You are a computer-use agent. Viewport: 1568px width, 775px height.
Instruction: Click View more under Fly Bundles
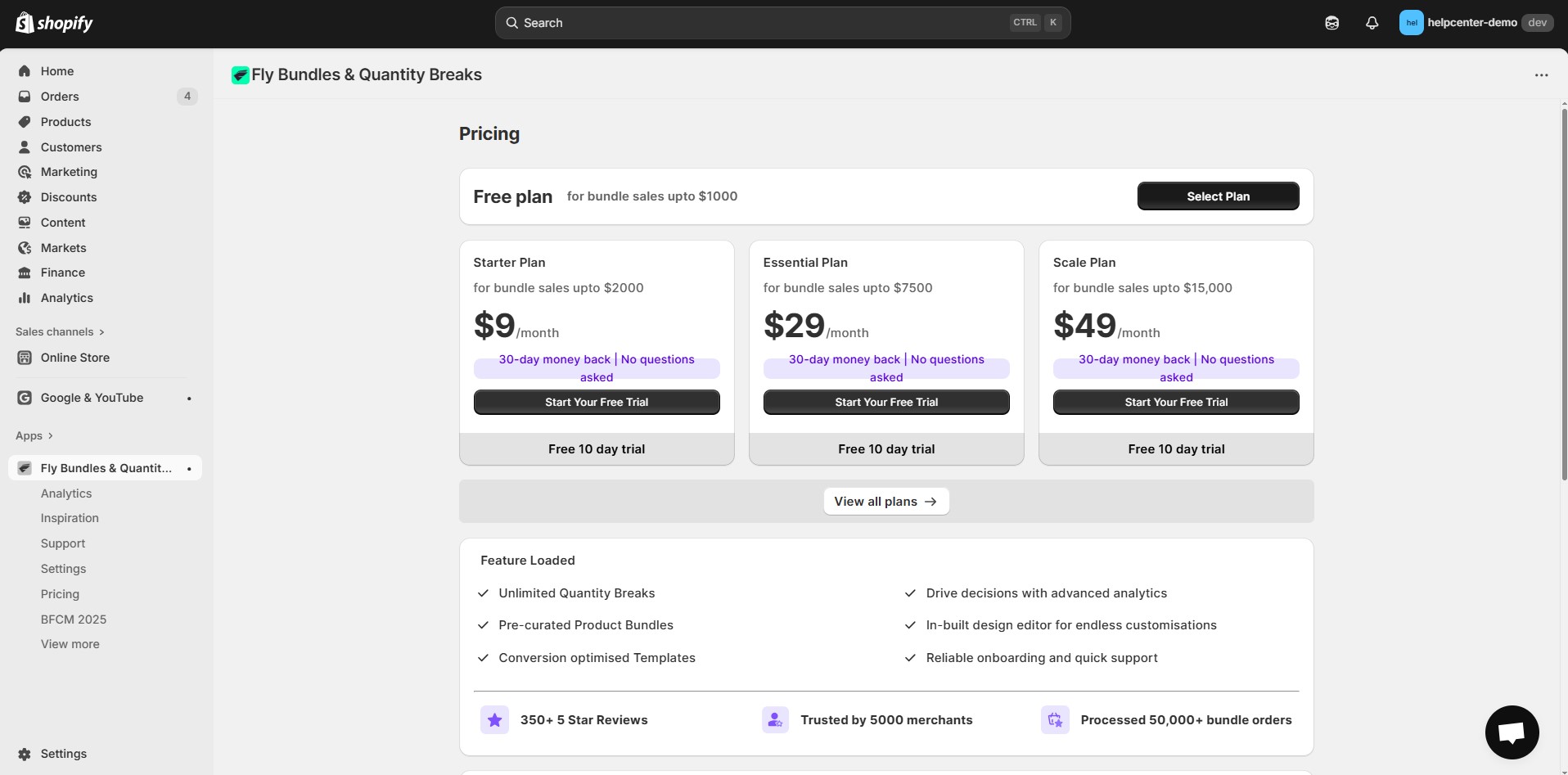click(x=70, y=644)
